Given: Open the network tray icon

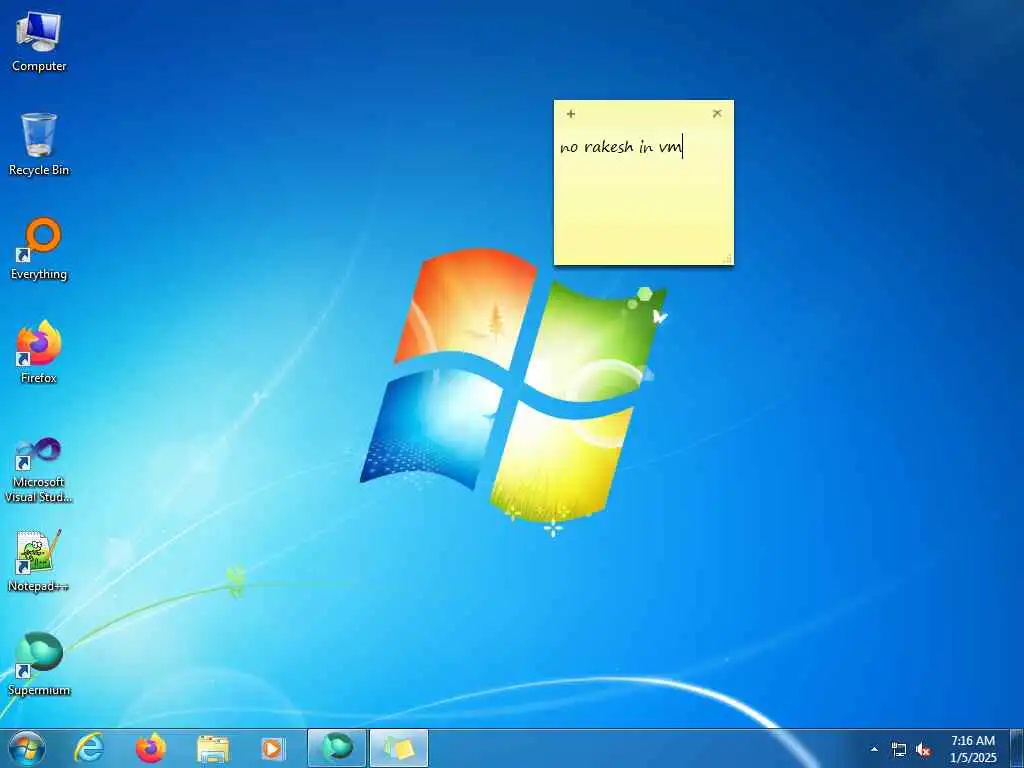Looking at the screenshot, I should (x=899, y=750).
